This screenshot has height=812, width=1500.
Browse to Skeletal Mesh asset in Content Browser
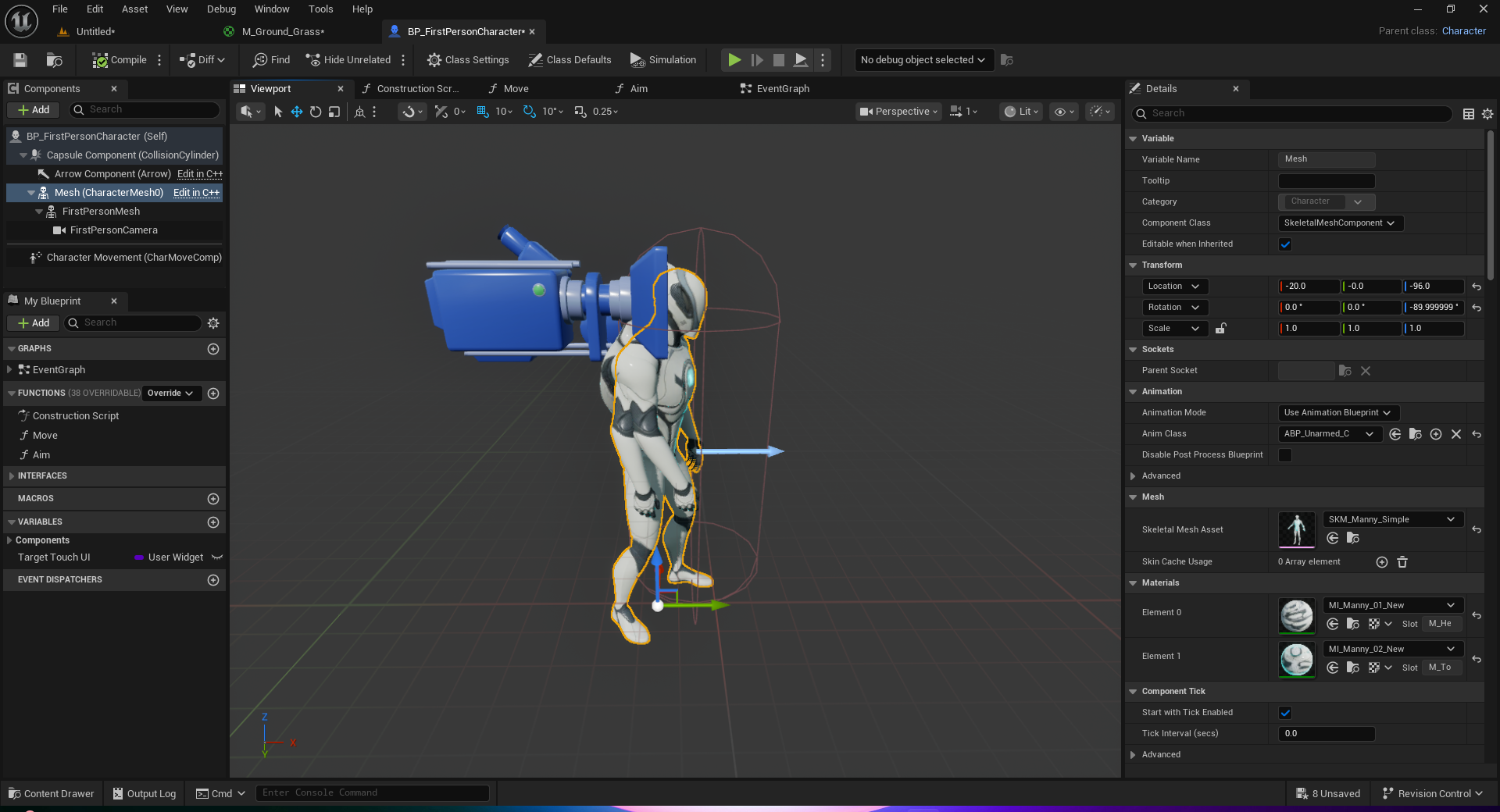(1353, 538)
